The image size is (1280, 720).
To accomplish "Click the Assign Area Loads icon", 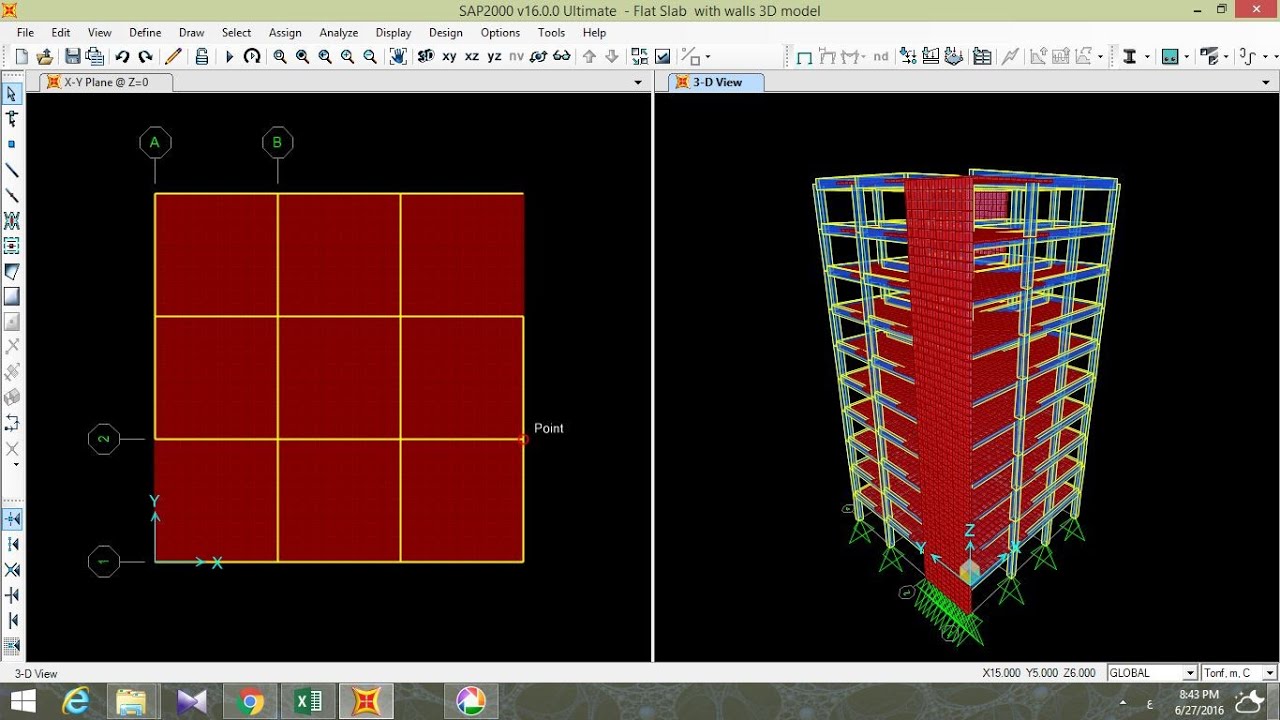I will click(x=955, y=57).
